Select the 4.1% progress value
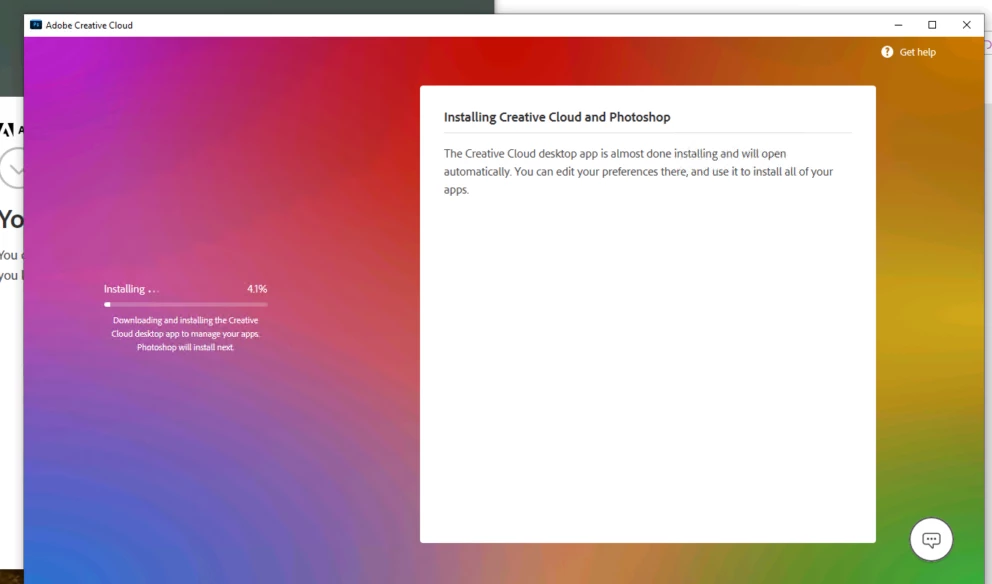This screenshot has height=584, width=992. pyautogui.click(x=257, y=289)
